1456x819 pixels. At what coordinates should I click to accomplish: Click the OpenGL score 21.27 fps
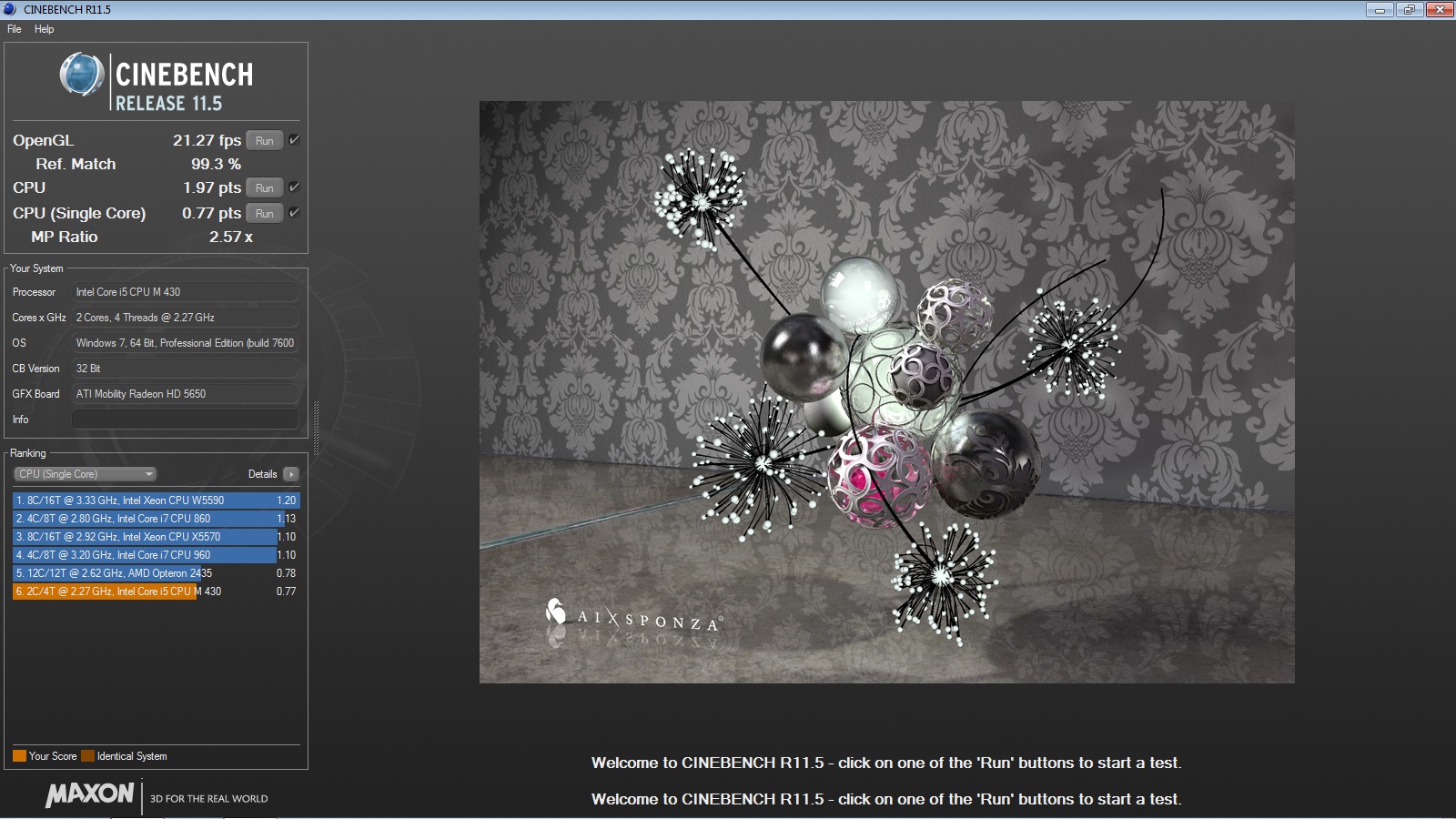(207, 140)
